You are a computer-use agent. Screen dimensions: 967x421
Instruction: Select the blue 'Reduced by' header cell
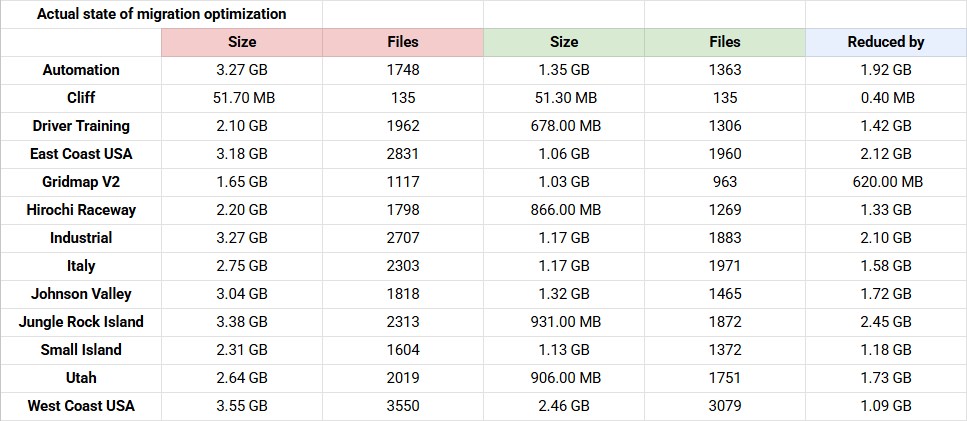click(886, 42)
